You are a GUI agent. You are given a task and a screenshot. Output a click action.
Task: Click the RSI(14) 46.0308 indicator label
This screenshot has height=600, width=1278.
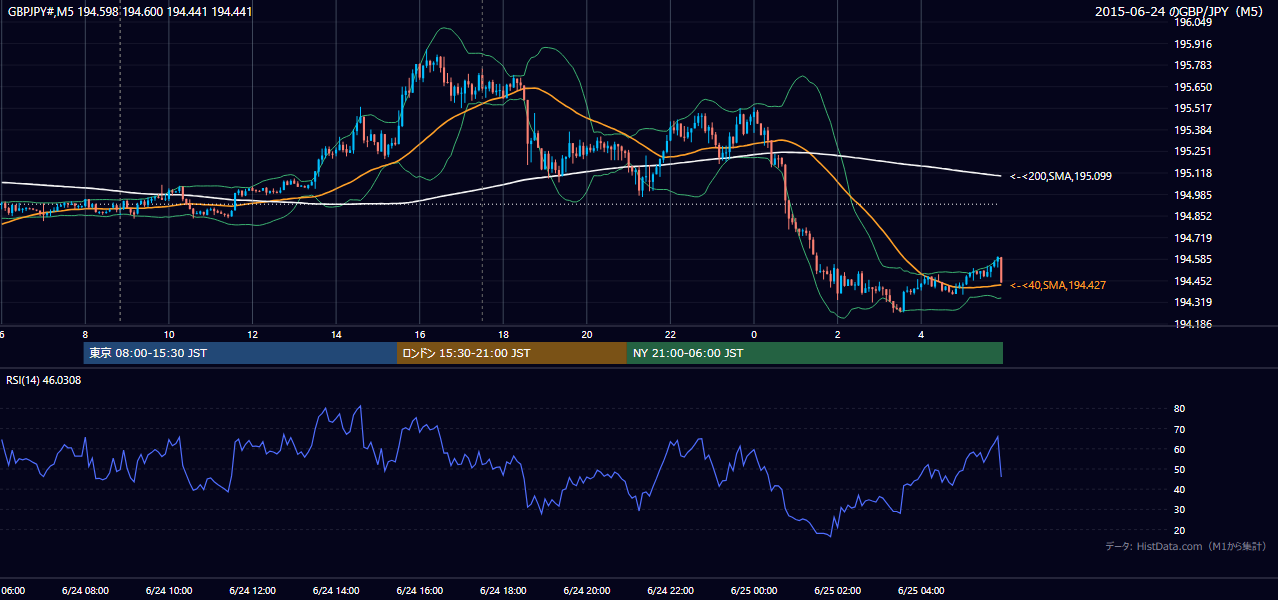pos(44,380)
